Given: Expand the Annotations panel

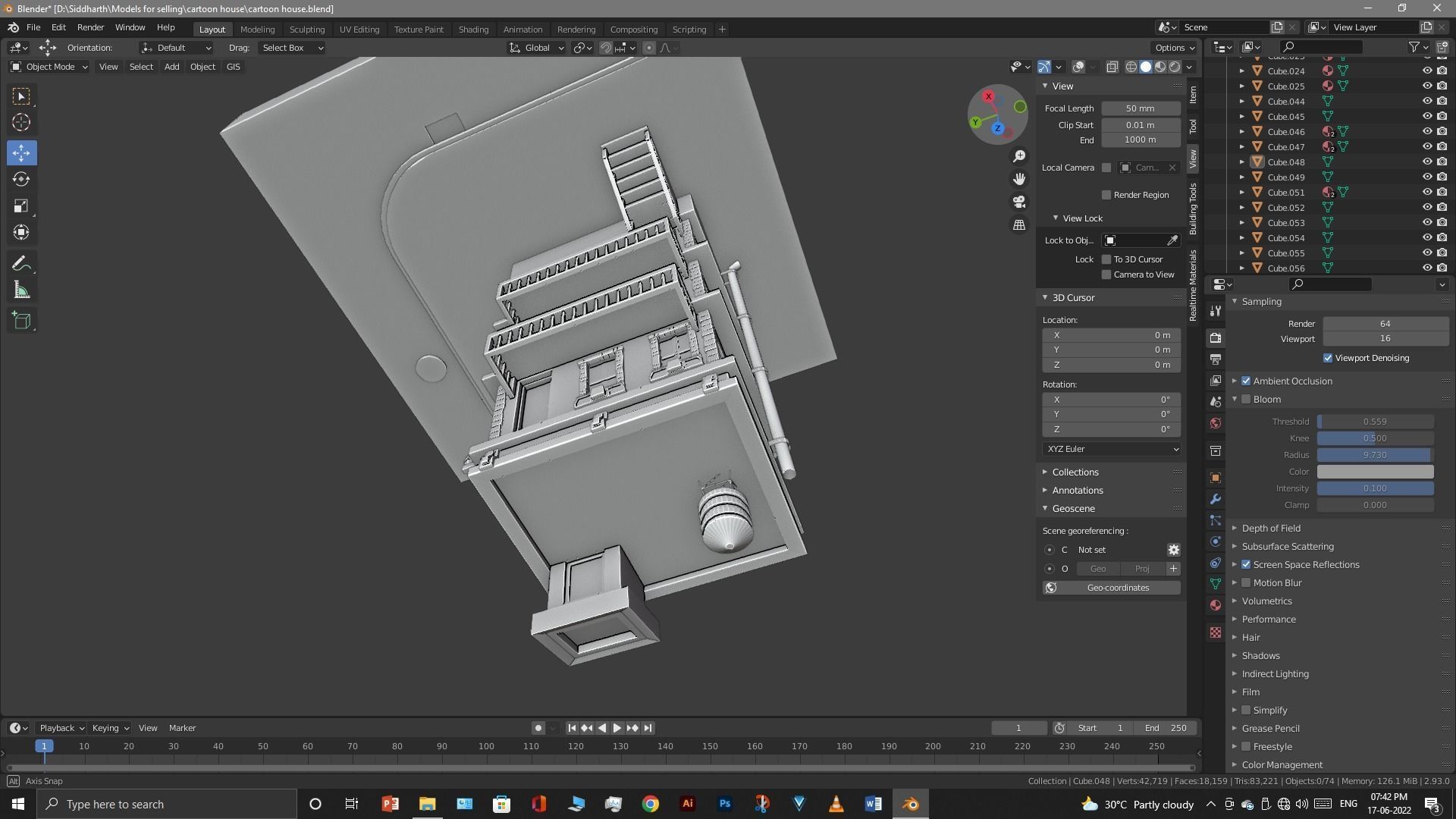Looking at the screenshot, I should pyautogui.click(x=1077, y=491).
